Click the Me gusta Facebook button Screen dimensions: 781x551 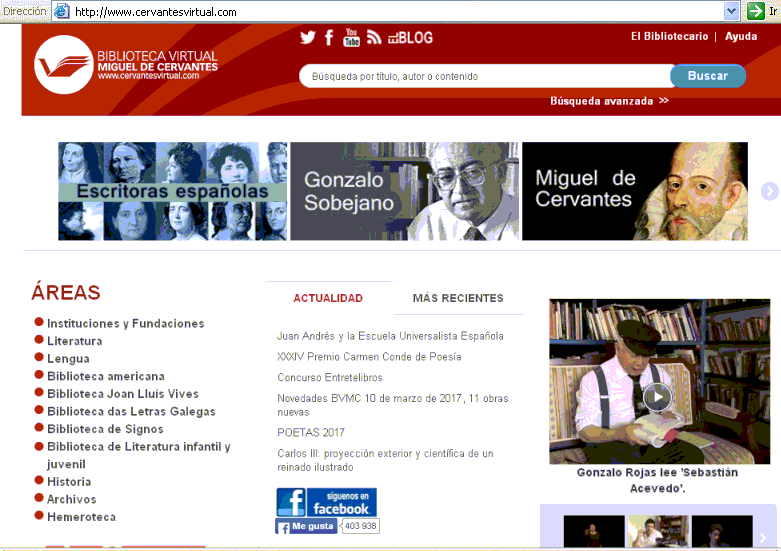(x=306, y=526)
